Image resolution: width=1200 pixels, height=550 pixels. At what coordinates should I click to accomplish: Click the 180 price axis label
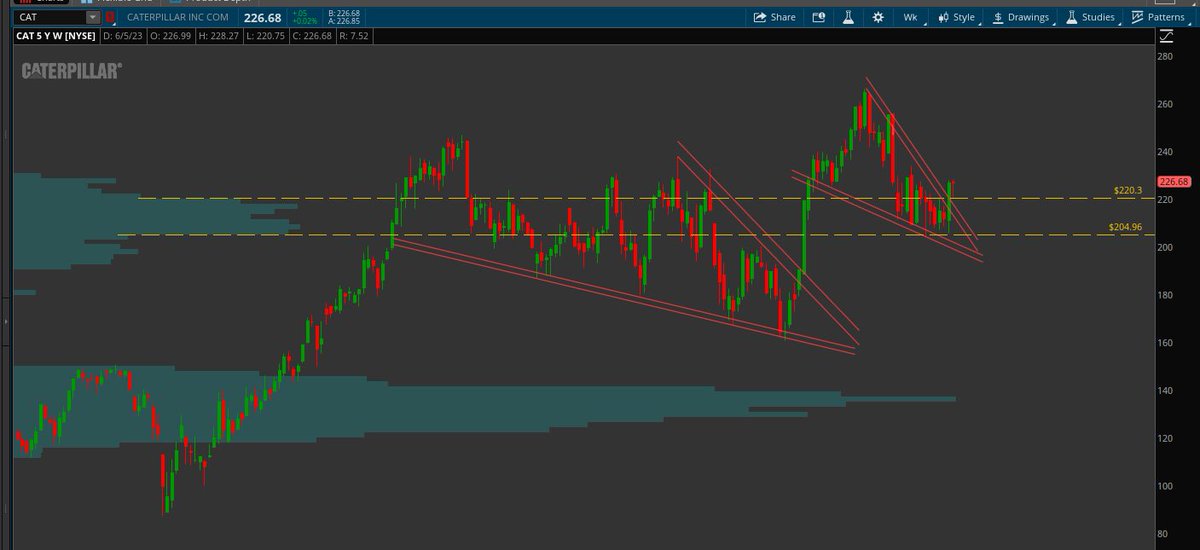pos(1164,296)
